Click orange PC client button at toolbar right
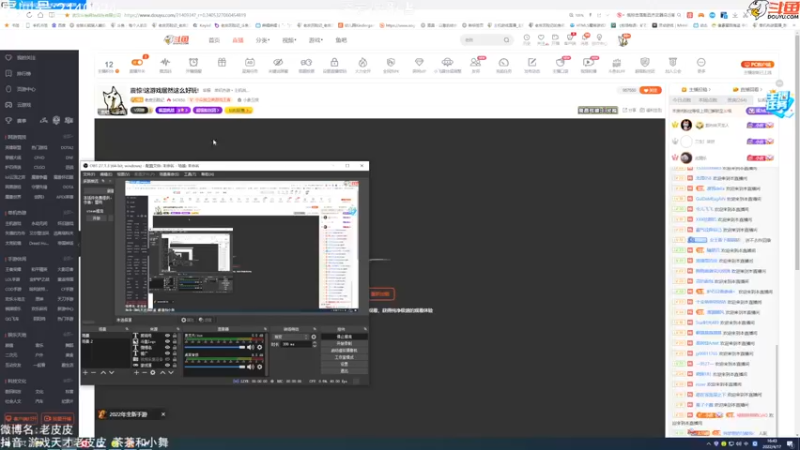 pos(758,64)
